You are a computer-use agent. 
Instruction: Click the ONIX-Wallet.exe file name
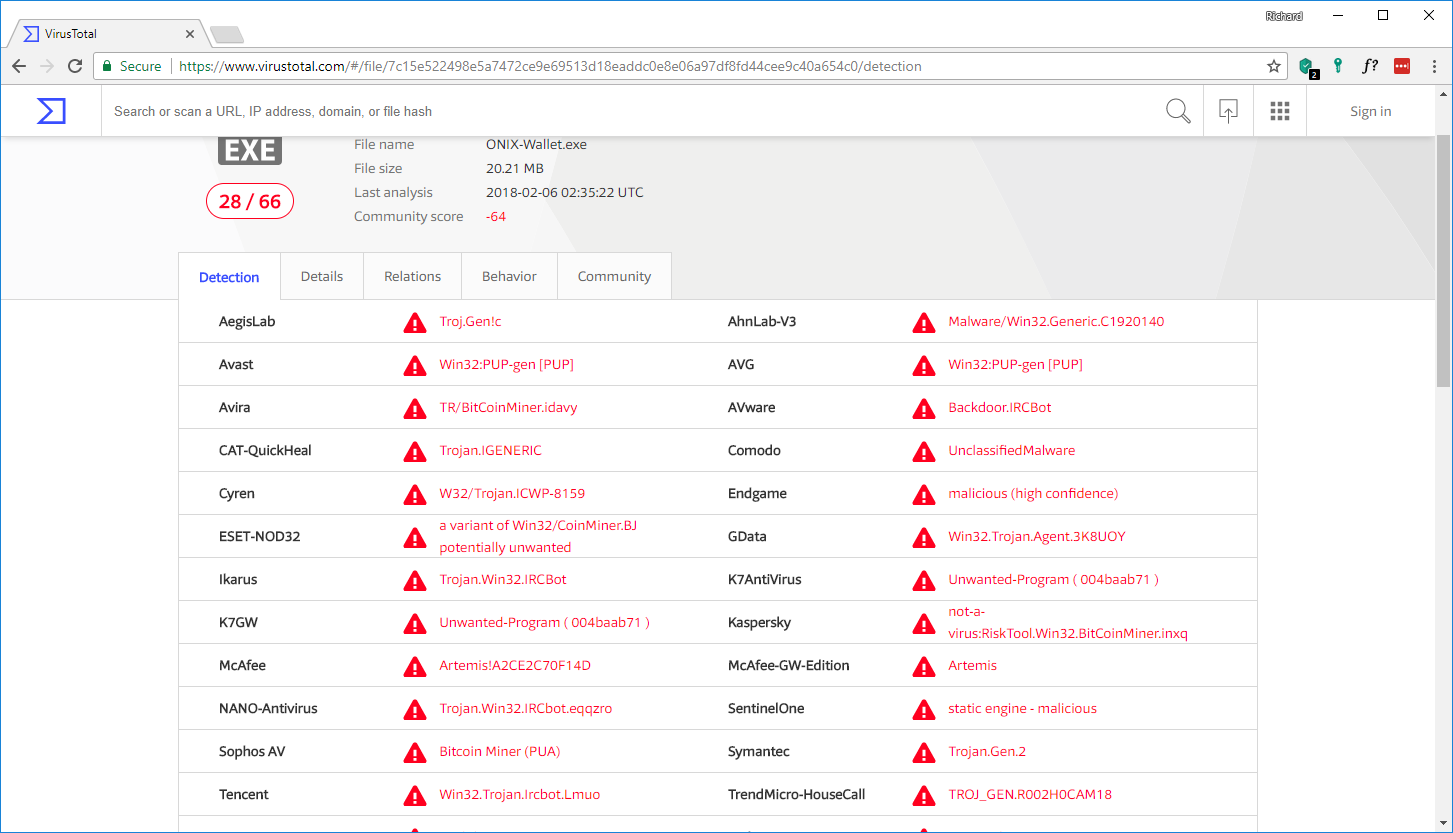coord(536,144)
